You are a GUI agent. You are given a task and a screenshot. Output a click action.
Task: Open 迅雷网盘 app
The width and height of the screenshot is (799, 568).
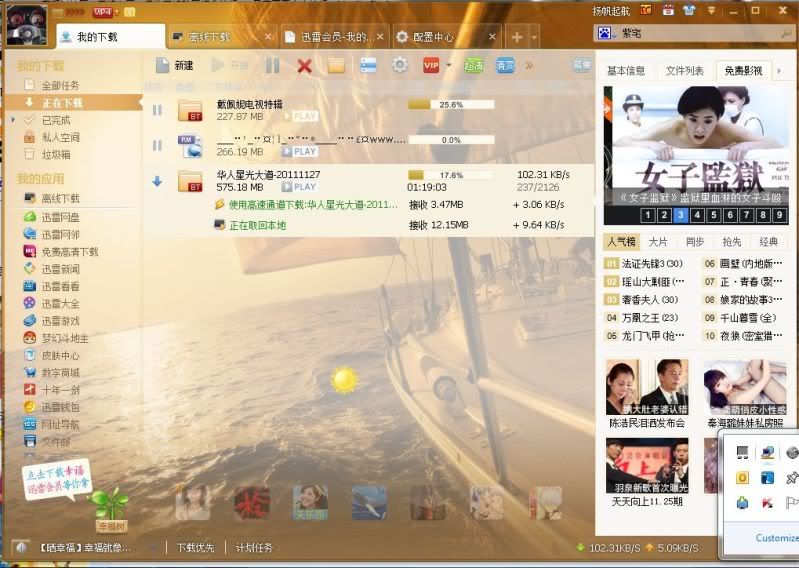(60, 218)
